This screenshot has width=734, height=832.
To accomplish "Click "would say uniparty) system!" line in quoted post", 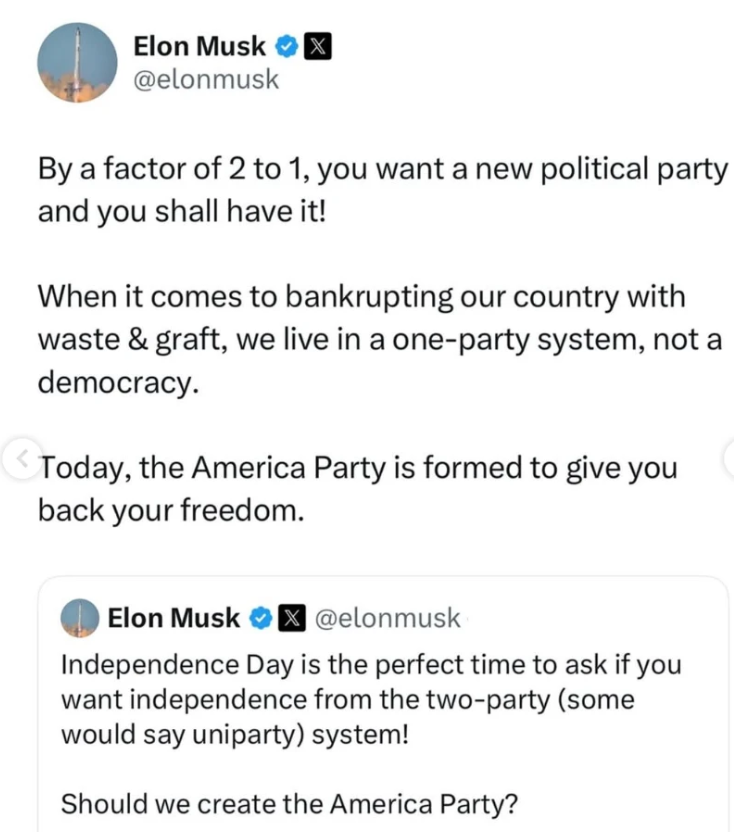I will [x=234, y=734].
